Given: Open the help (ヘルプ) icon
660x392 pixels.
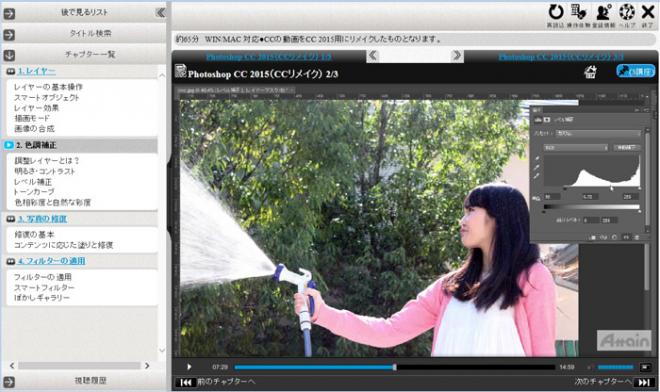Looking at the screenshot, I should coord(627,12).
